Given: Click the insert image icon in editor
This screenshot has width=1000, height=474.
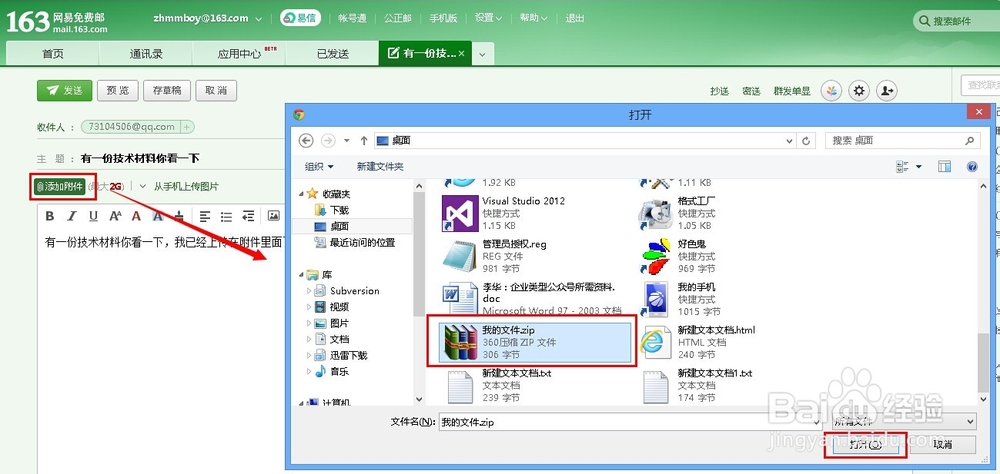Looking at the screenshot, I should tap(274, 216).
